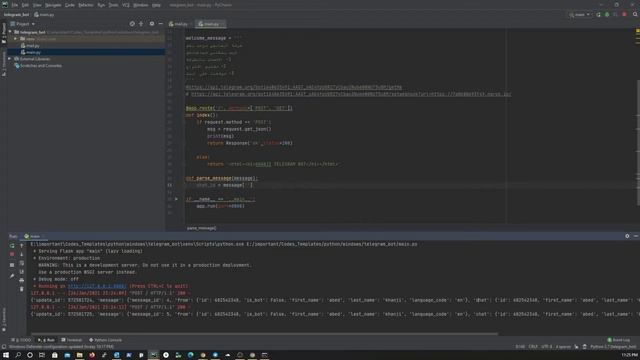
Task: Toggle the Structure side tool button
Action: (4, 63)
